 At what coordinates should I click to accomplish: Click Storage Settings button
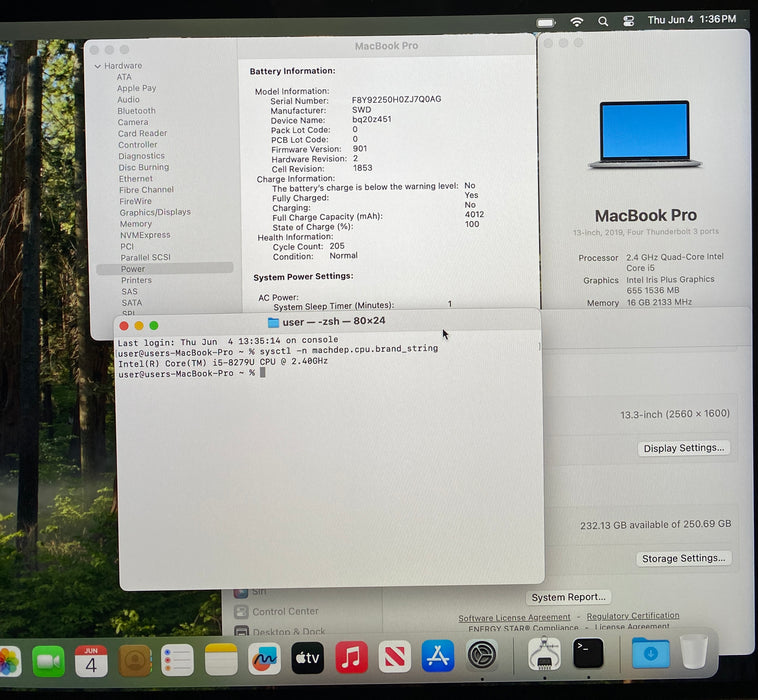pyautogui.click(x=684, y=558)
